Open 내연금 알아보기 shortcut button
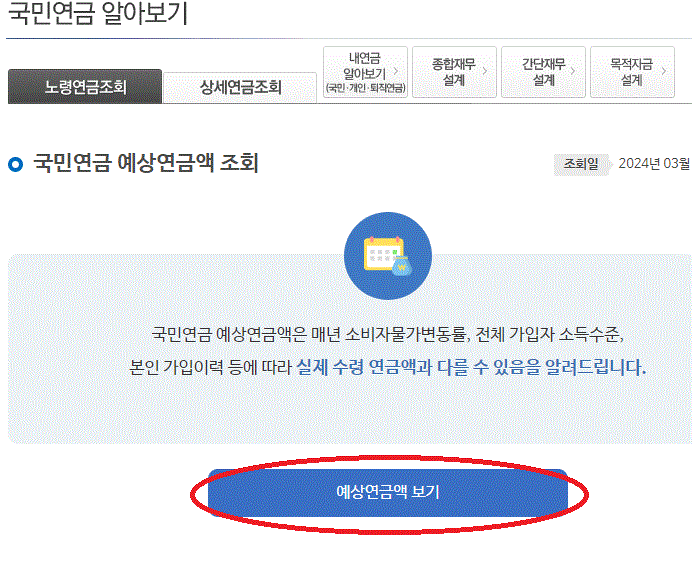Viewport: 692px width, 572px height. (x=365, y=72)
